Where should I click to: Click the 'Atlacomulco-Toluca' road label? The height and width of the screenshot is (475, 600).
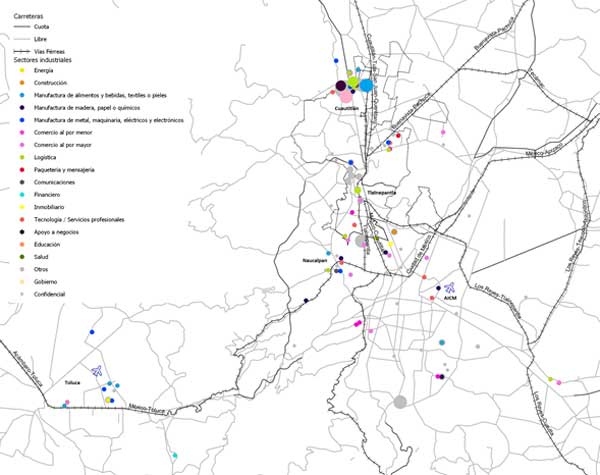click(28, 369)
